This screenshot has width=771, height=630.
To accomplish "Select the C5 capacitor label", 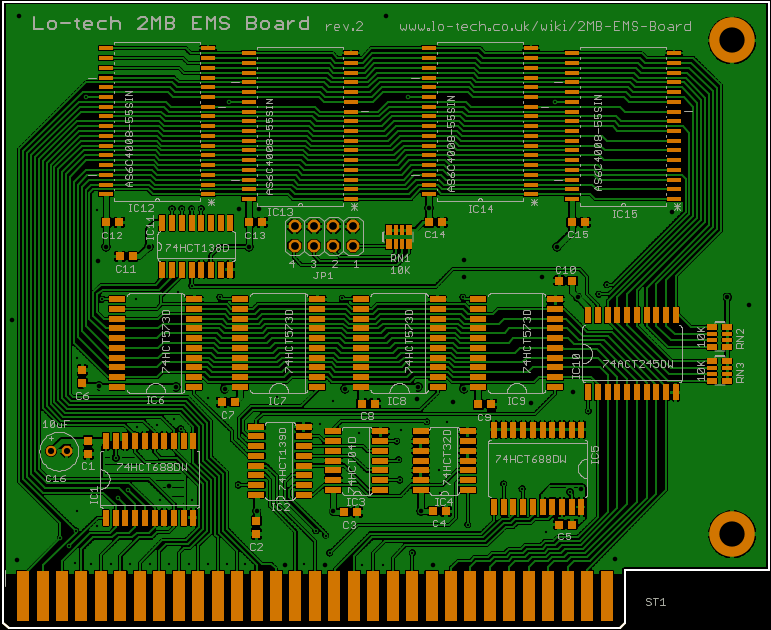I will pyautogui.click(x=564, y=537).
